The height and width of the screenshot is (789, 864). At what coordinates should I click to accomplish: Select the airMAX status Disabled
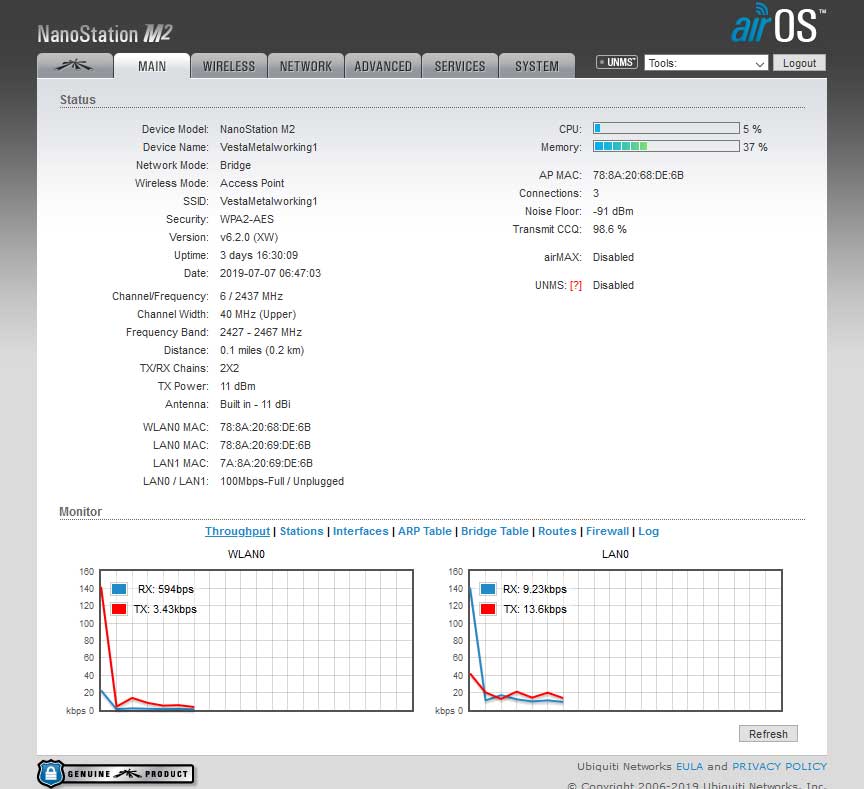(613, 257)
